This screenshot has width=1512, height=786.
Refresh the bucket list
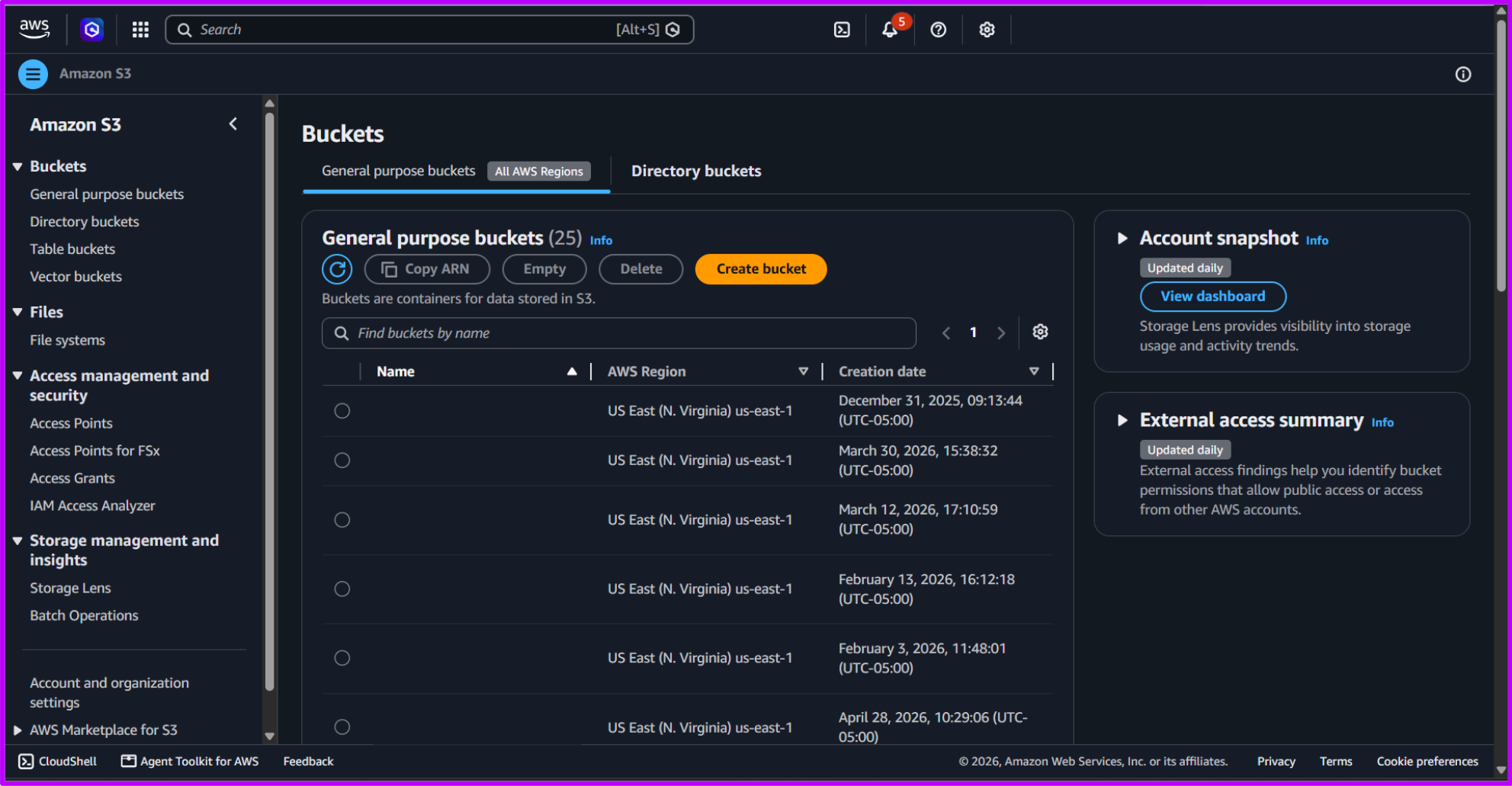(x=337, y=269)
